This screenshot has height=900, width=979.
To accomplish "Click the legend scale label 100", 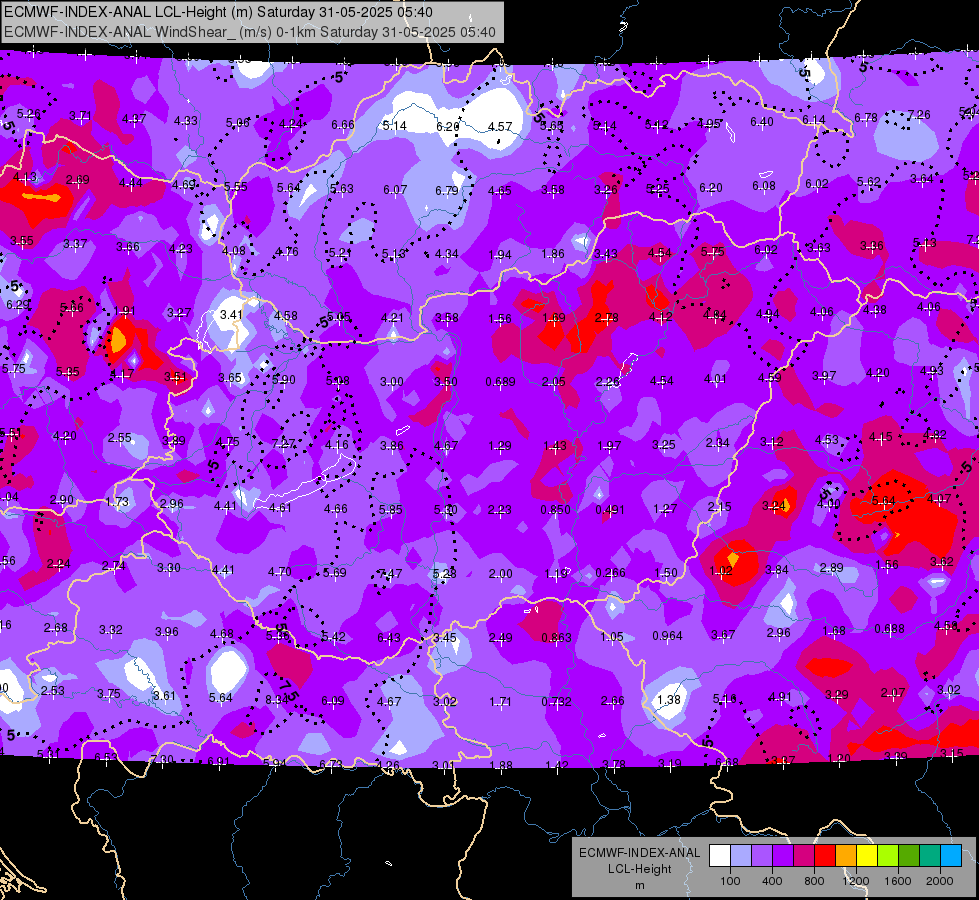I will 730,881.
